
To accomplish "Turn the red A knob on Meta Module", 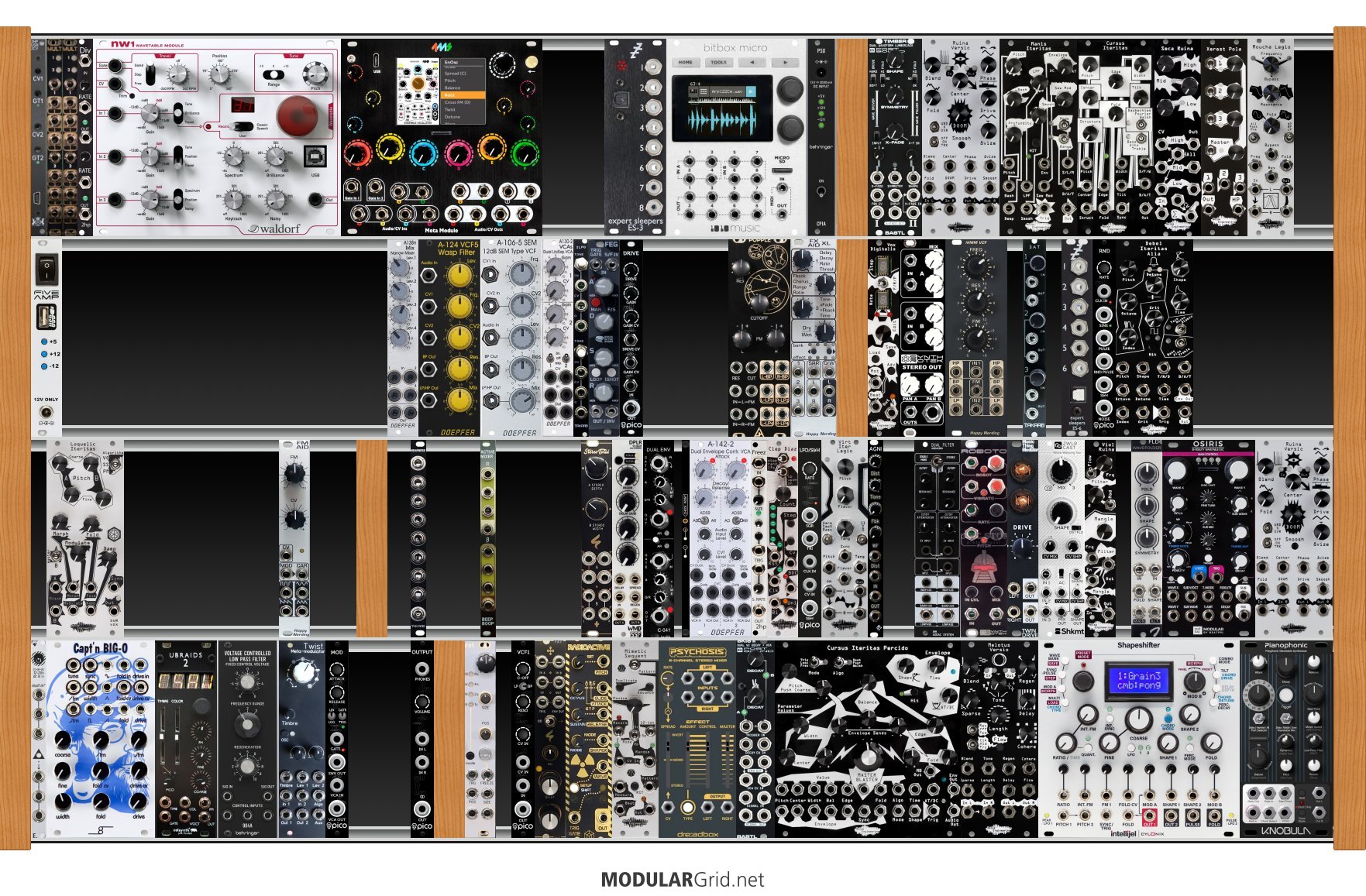I will [357, 153].
